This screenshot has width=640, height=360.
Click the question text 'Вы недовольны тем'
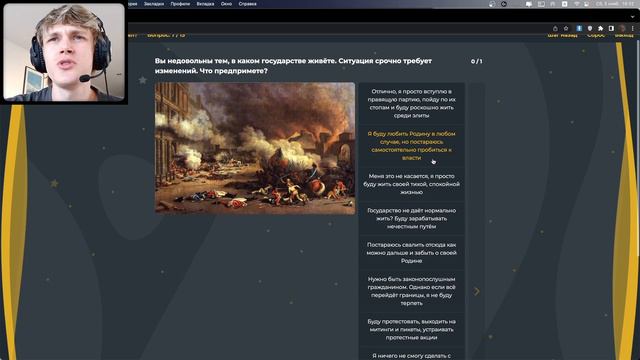point(293,66)
